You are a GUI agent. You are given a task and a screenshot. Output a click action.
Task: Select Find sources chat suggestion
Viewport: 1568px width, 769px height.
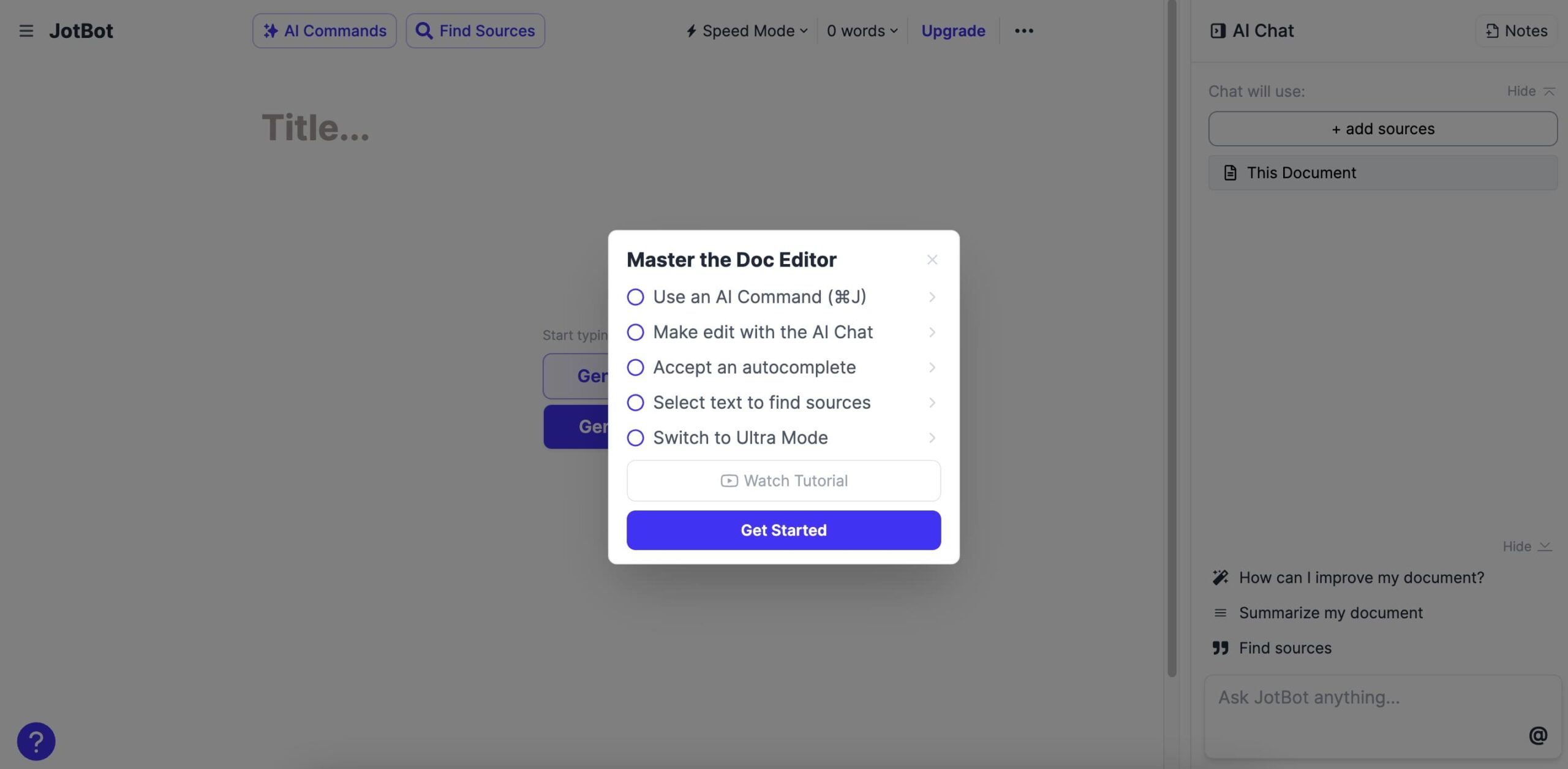[x=1272, y=648]
